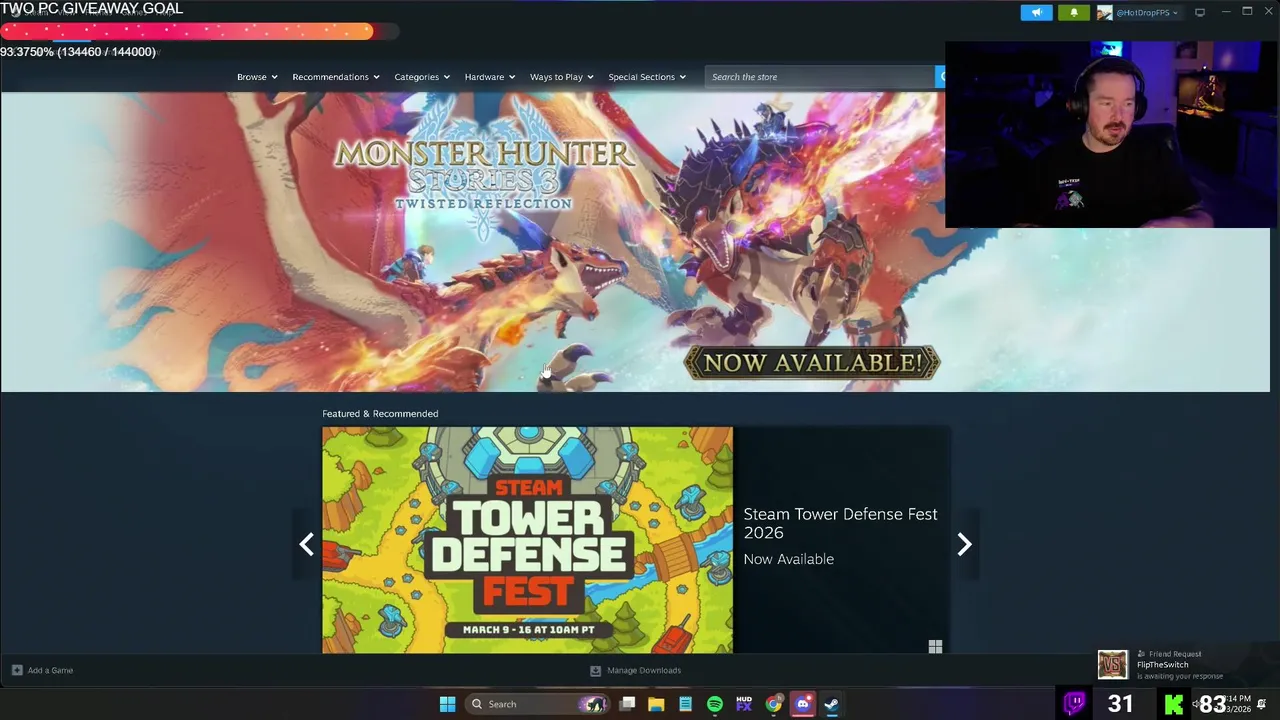Image resolution: width=1280 pixels, height=720 pixels.
Task: Focus the Search the store field
Action: (820, 77)
